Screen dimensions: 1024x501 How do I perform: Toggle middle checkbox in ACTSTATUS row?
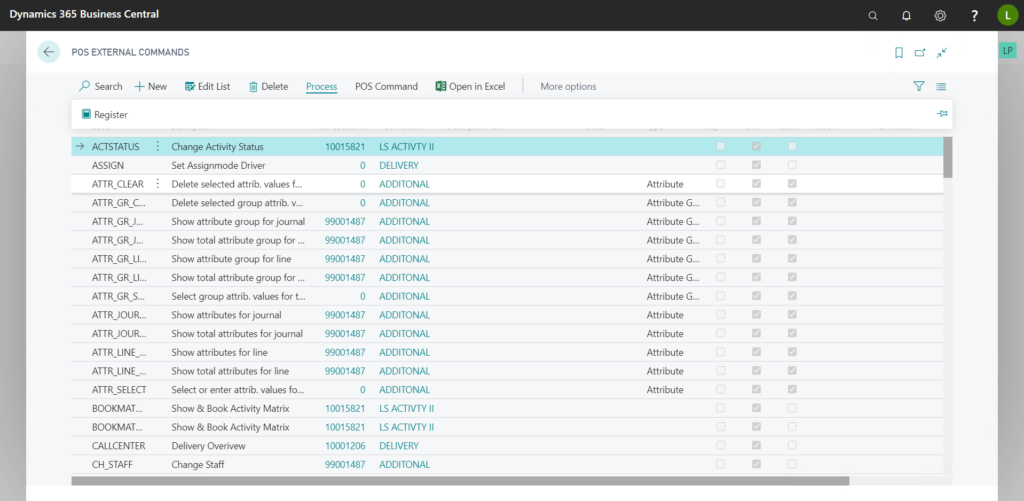coord(756,146)
